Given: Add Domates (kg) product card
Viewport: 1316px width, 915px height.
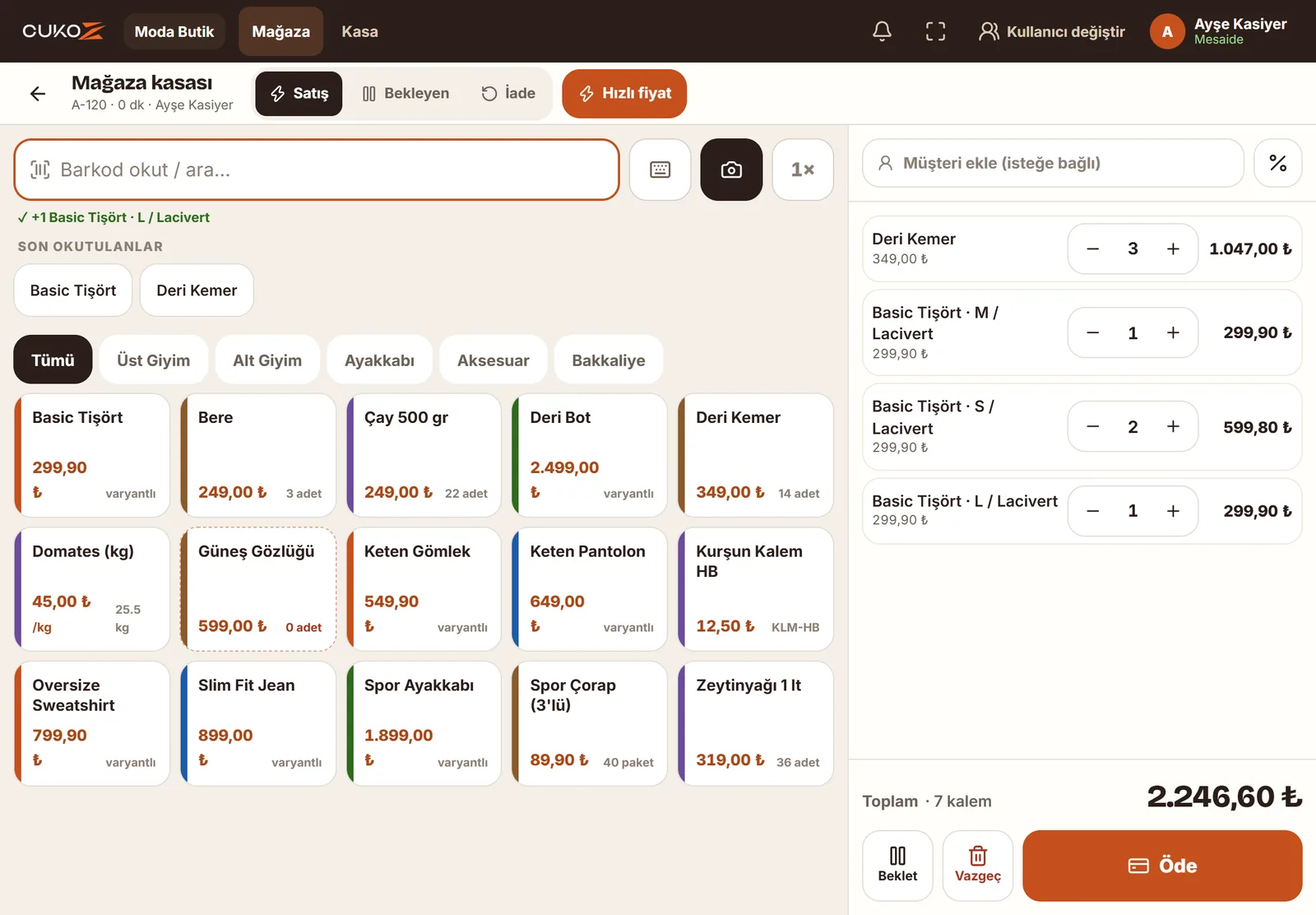Looking at the screenshot, I should (x=92, y=589).
